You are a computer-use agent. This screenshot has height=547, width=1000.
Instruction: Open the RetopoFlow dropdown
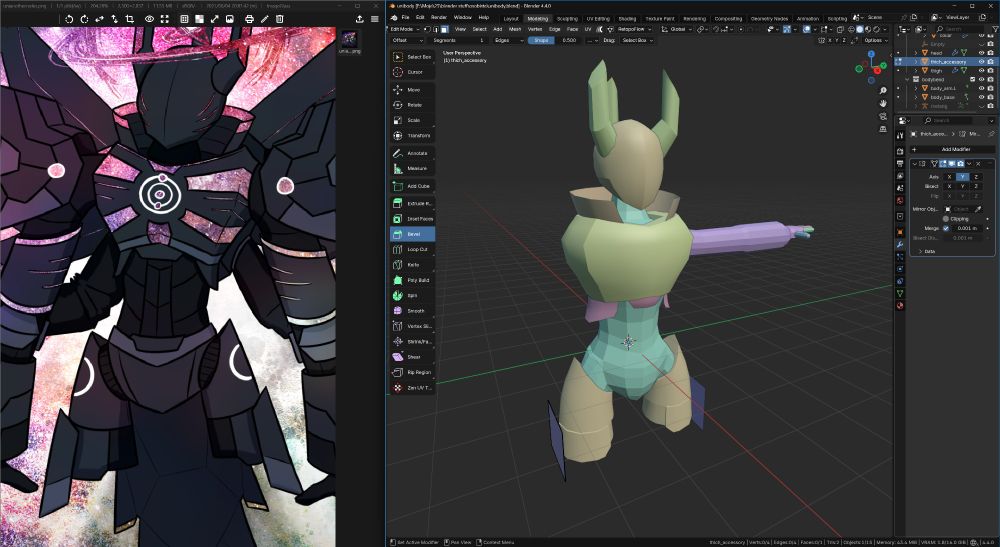pos(634,29)
